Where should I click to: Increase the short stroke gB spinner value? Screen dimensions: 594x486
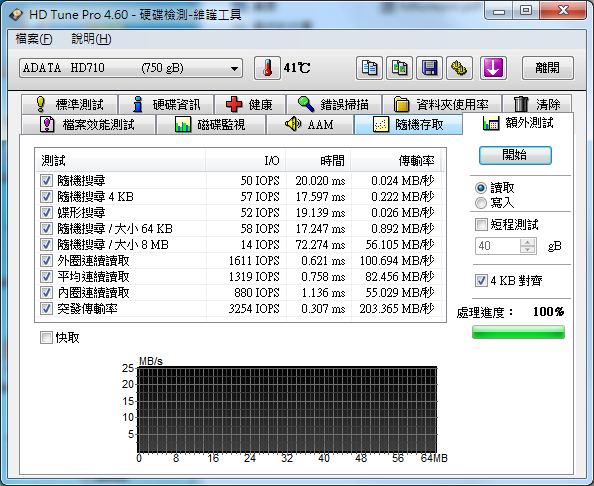[528, 242]
